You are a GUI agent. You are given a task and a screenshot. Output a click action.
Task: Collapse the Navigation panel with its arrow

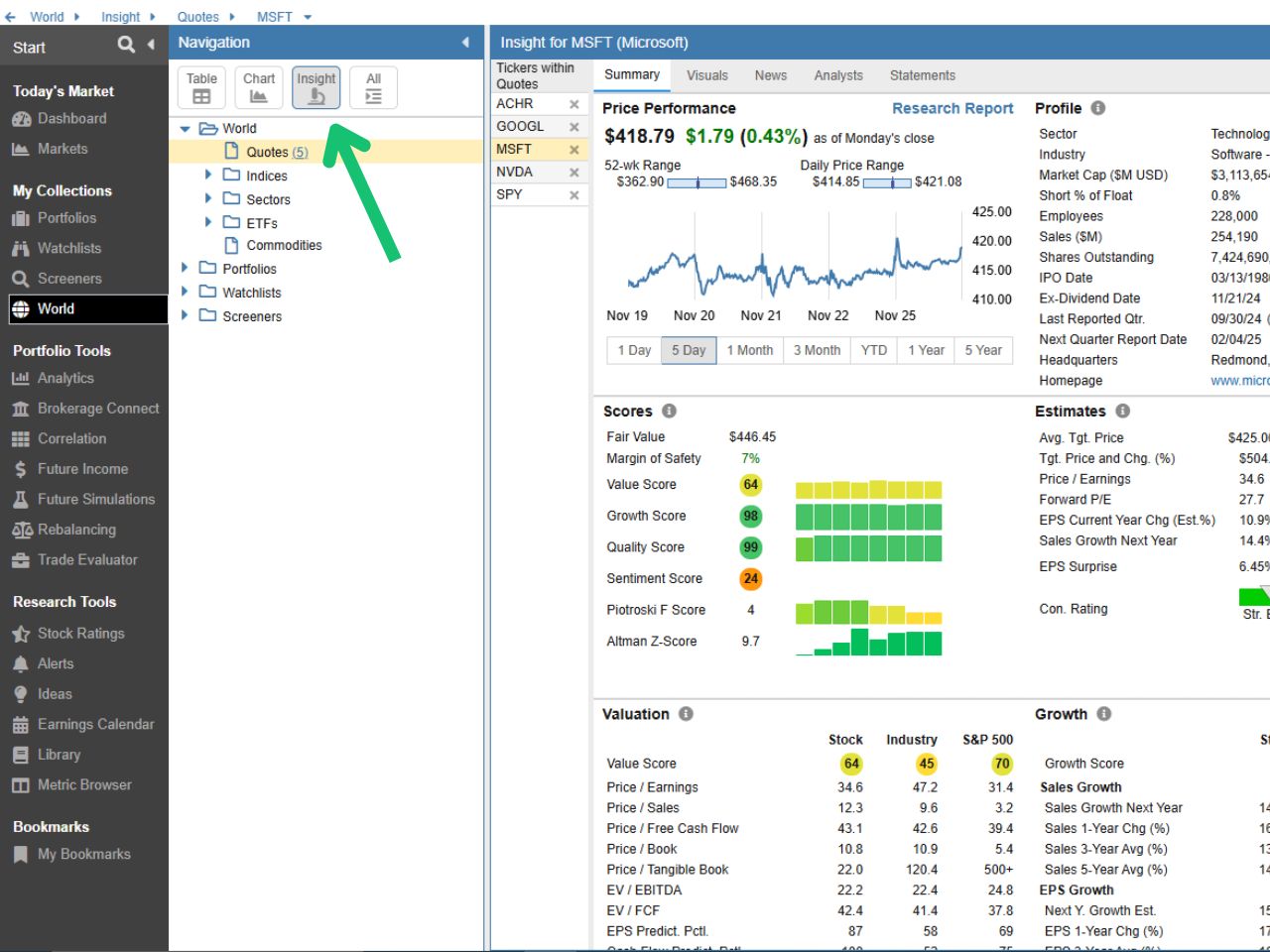coord(465,43)
